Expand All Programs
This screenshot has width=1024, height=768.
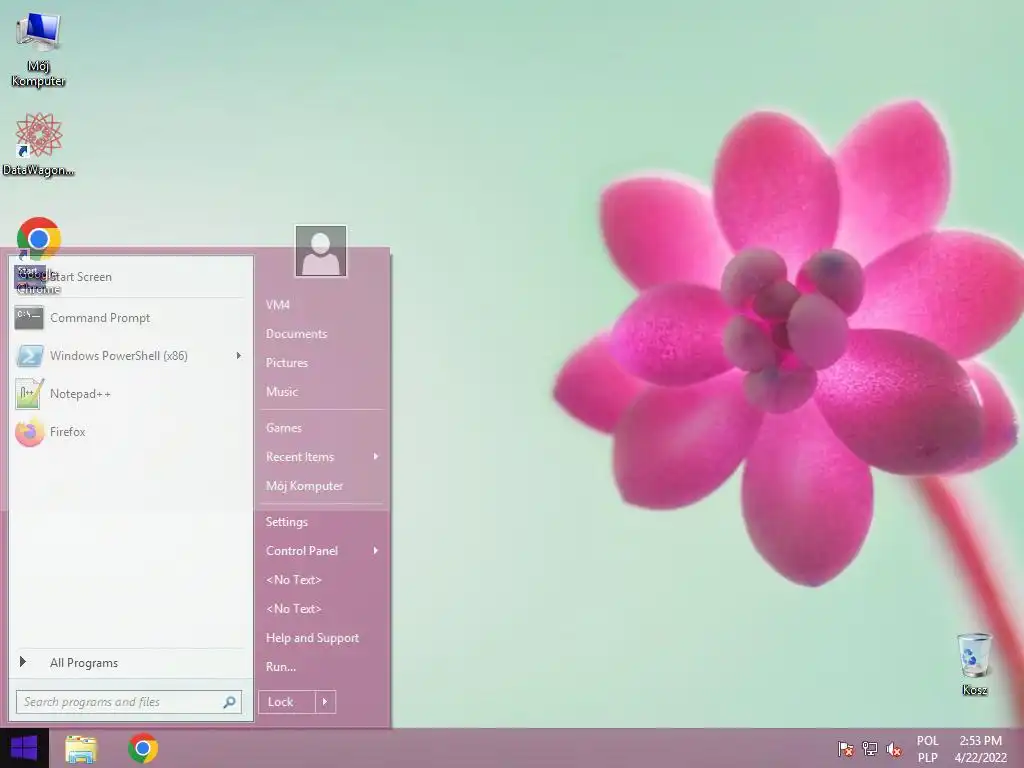[130, 663]
